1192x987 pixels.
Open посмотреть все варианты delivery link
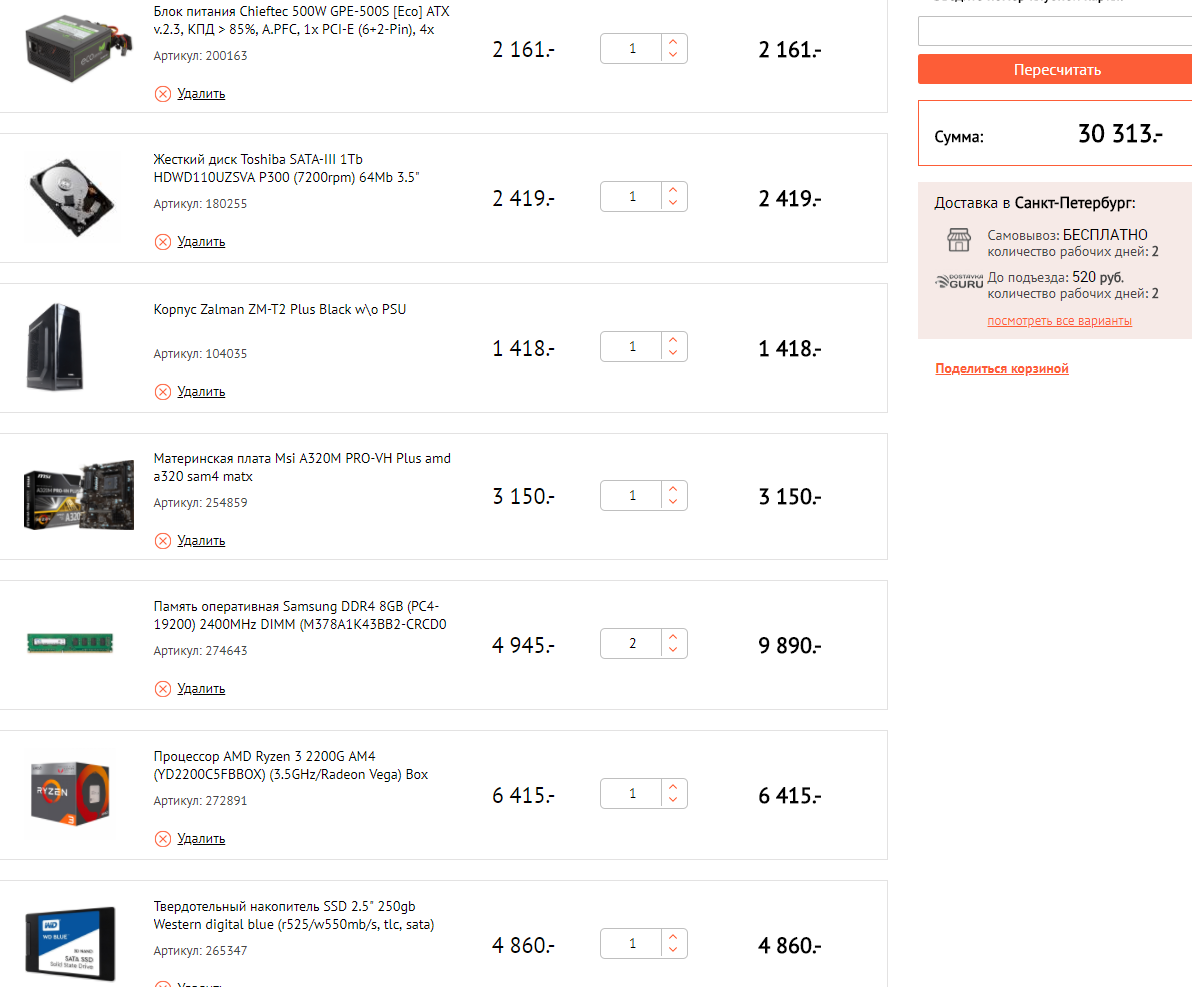coord(1059,321)
